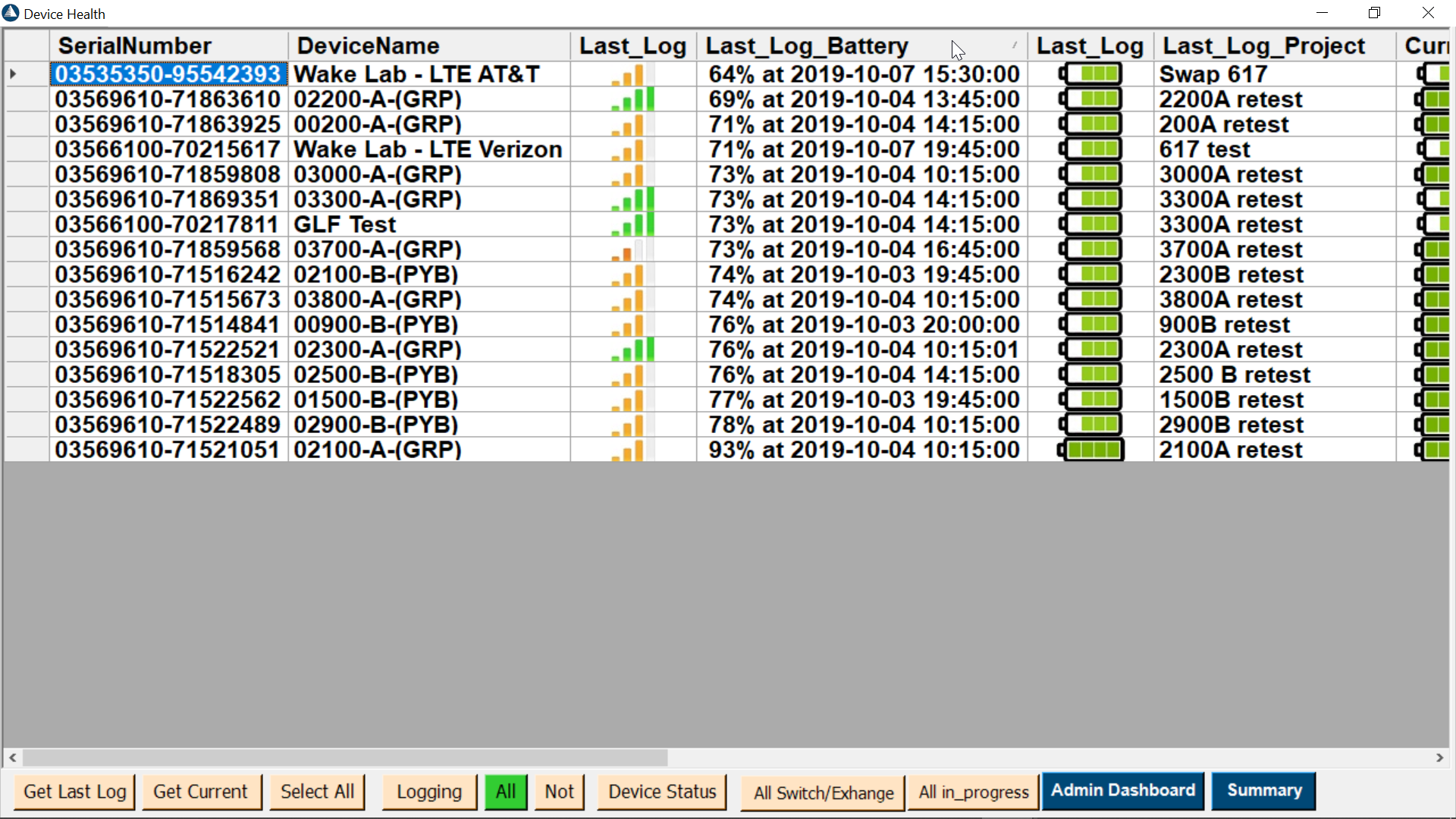Click the horizontal scrollbar right arrow

pos(1439,758)
